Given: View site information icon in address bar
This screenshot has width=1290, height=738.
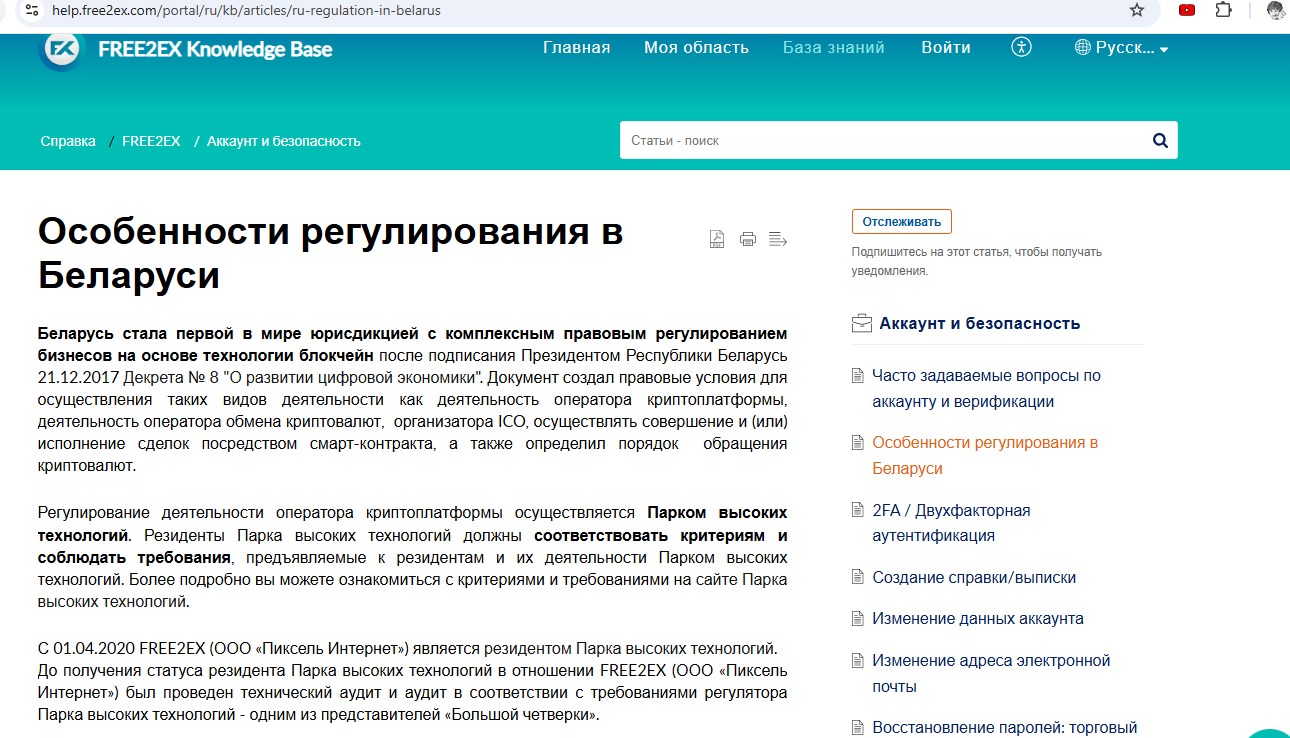Looking at the screenshot, I should pos(32,10).
